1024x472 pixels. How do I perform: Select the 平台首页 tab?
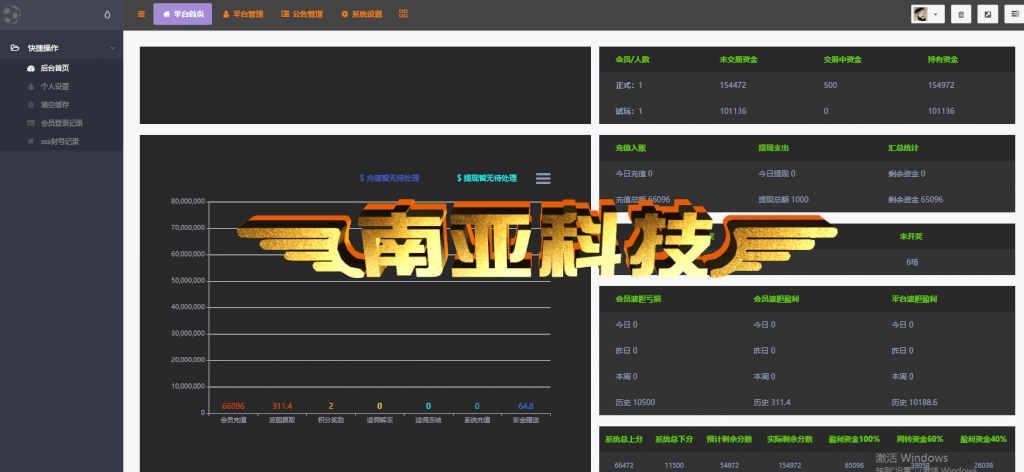click(x=183, y=14)
